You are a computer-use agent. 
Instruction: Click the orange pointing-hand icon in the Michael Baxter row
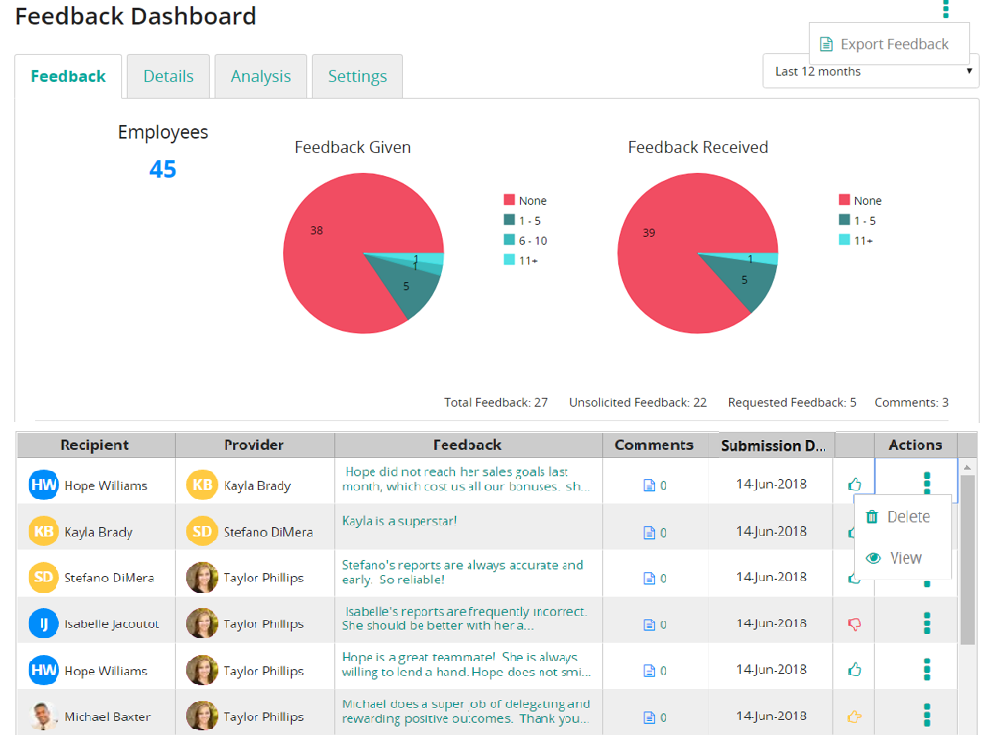pyautogui.click(x=854, y=717)
